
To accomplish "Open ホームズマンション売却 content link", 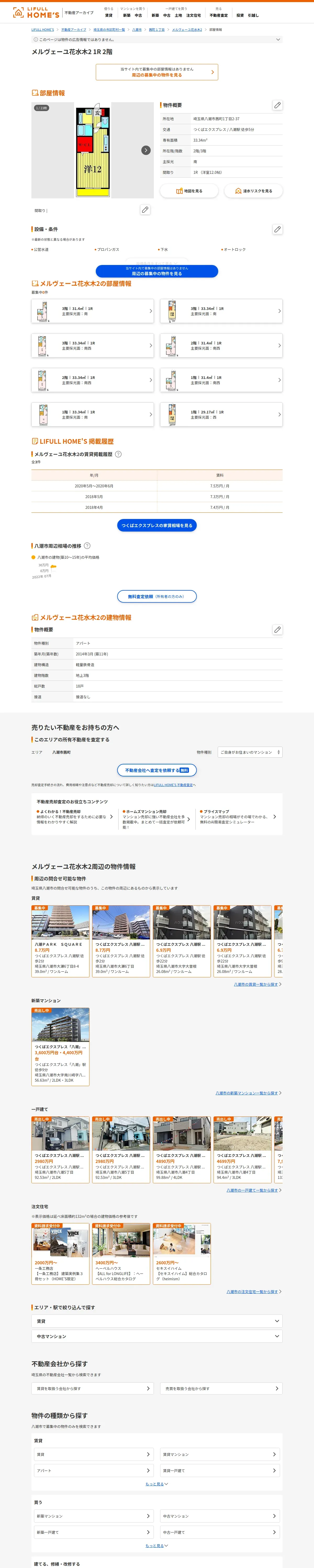I will click(157, 819).
